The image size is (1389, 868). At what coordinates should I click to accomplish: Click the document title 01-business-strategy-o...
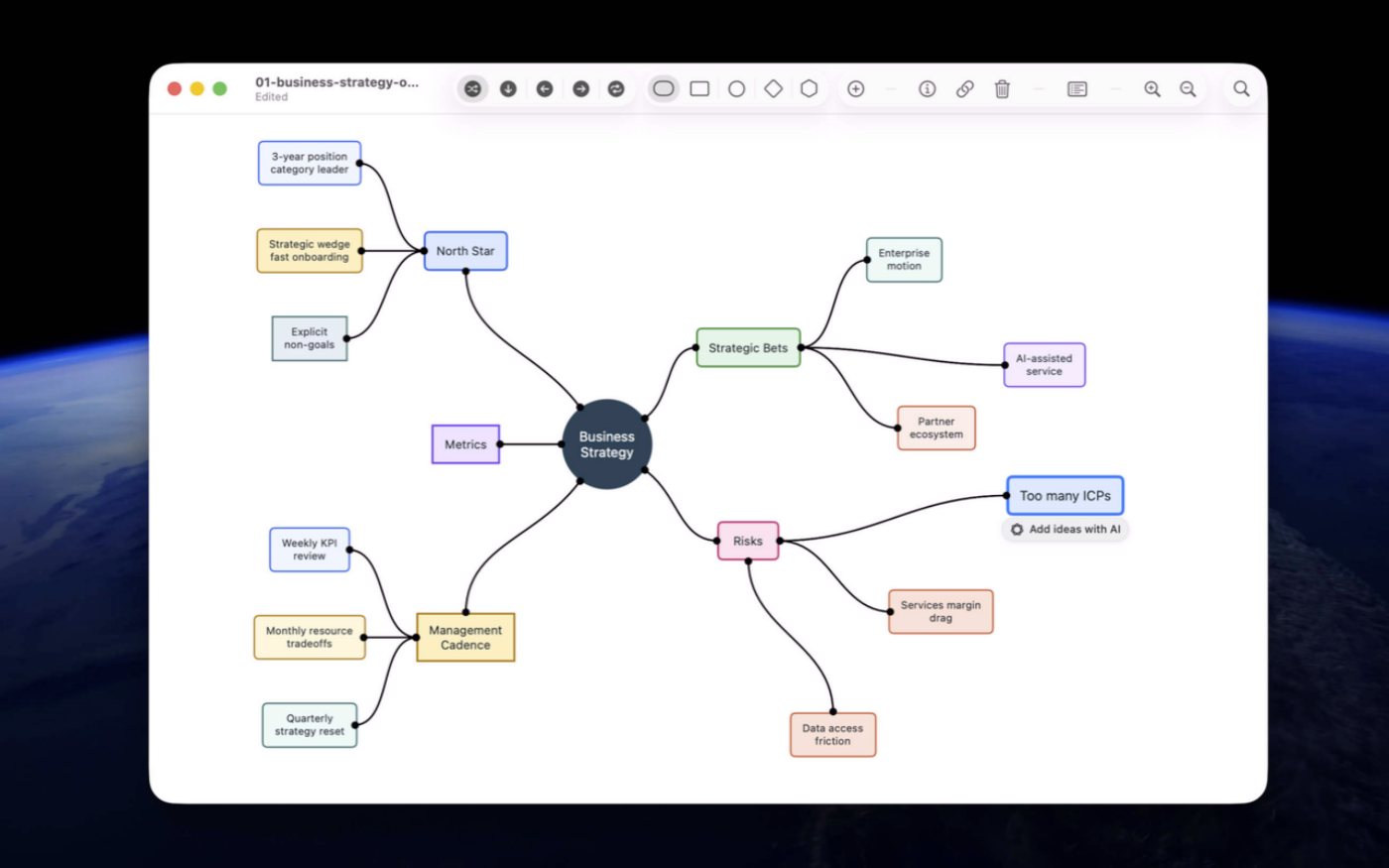pyautogui.click(x=337, y=82)
